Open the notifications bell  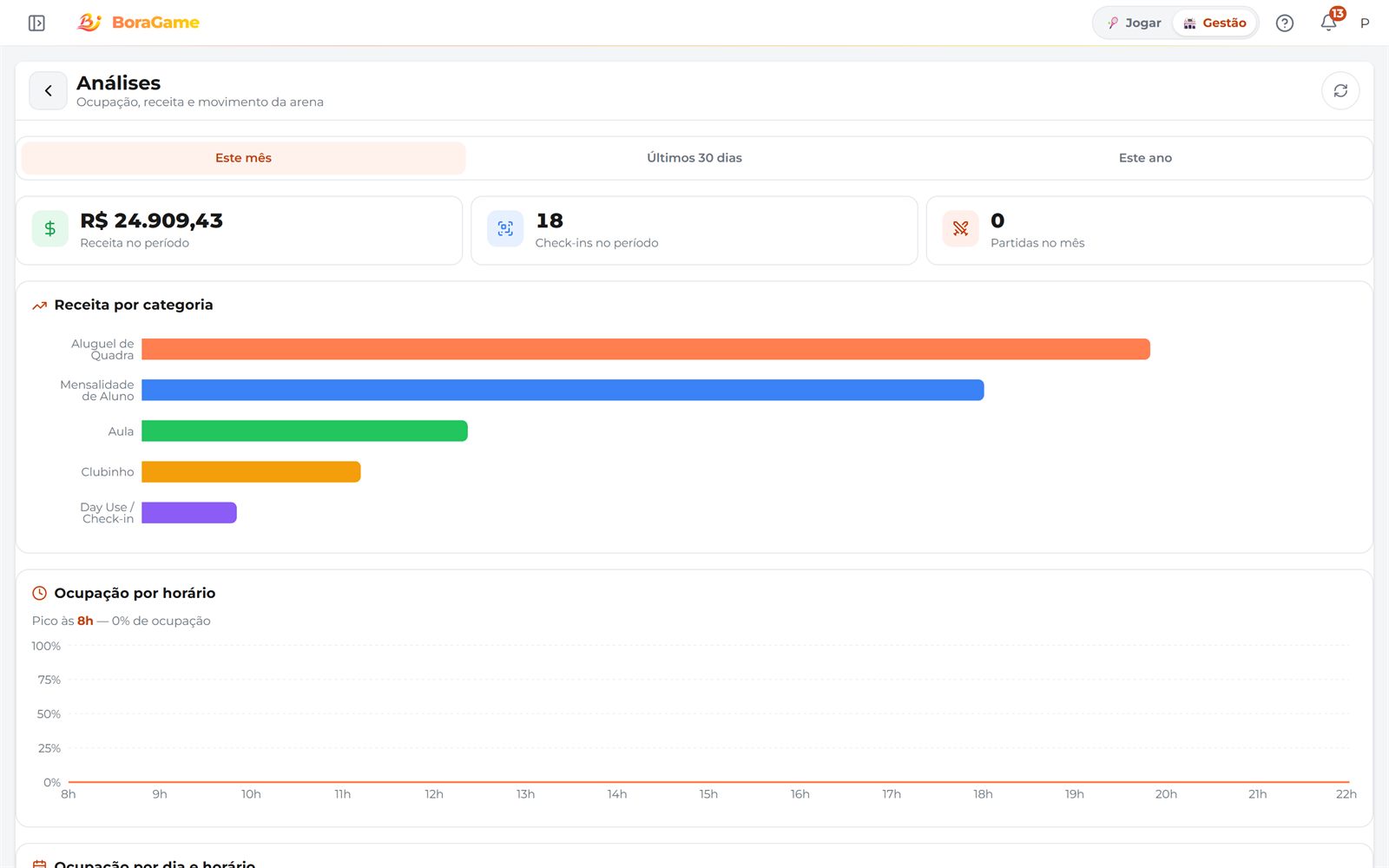(x=1329, y=23)
